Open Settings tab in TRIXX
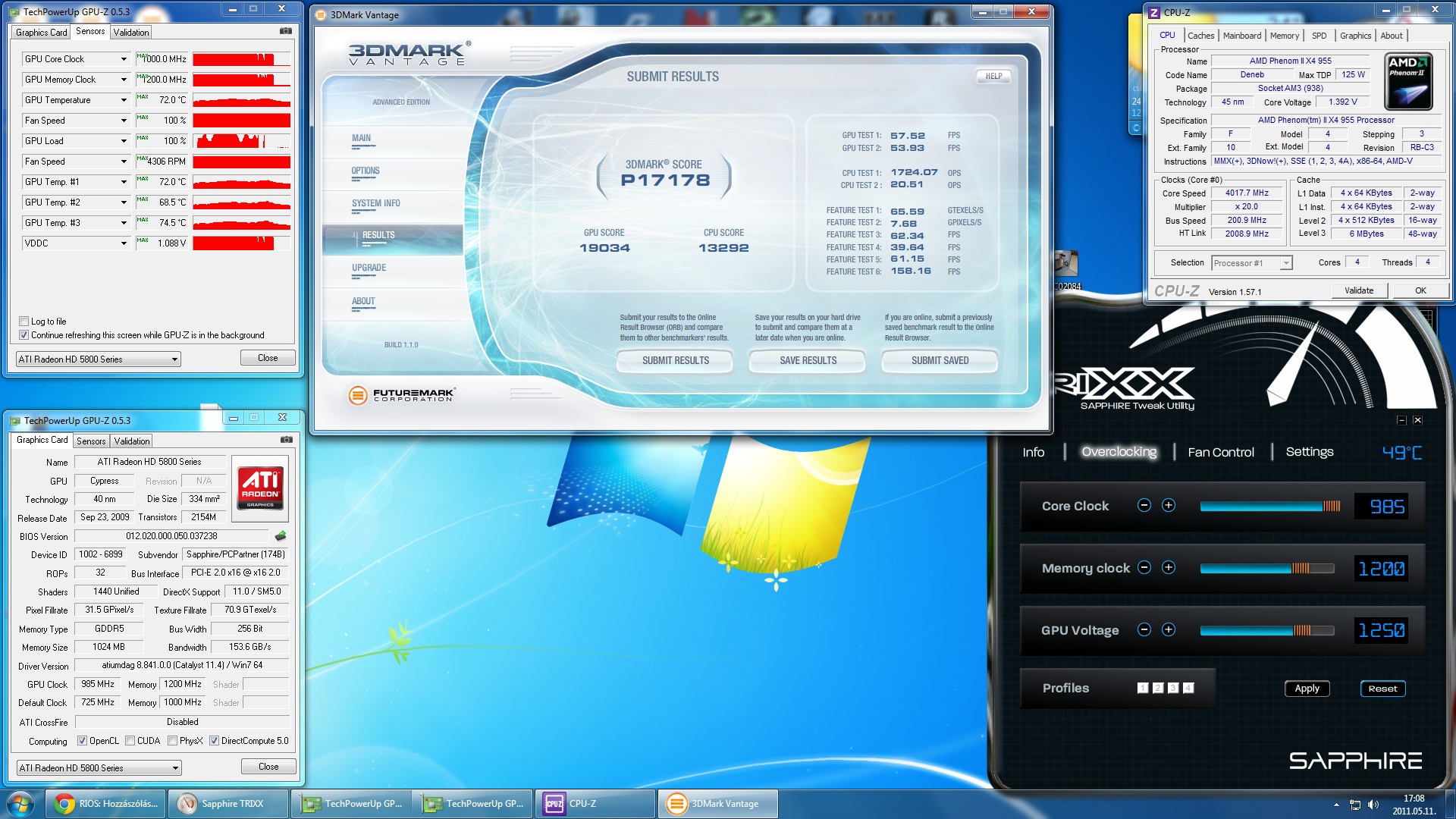Screen dimensions: 1456x819 pyautogui.click(x=1309, y=452)
